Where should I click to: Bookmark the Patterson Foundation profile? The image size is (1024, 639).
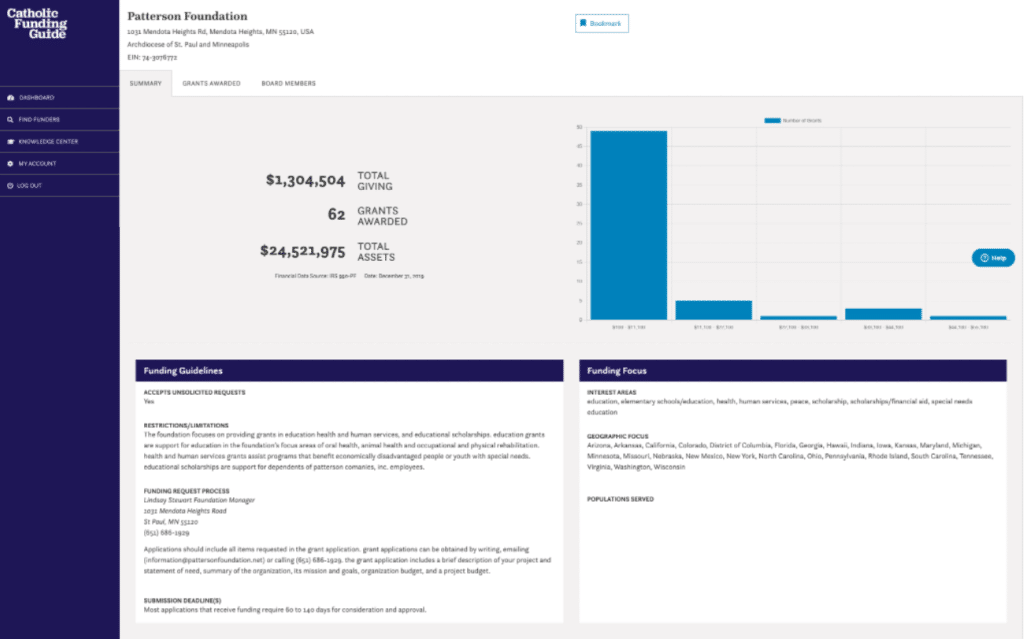coord(601,24)
